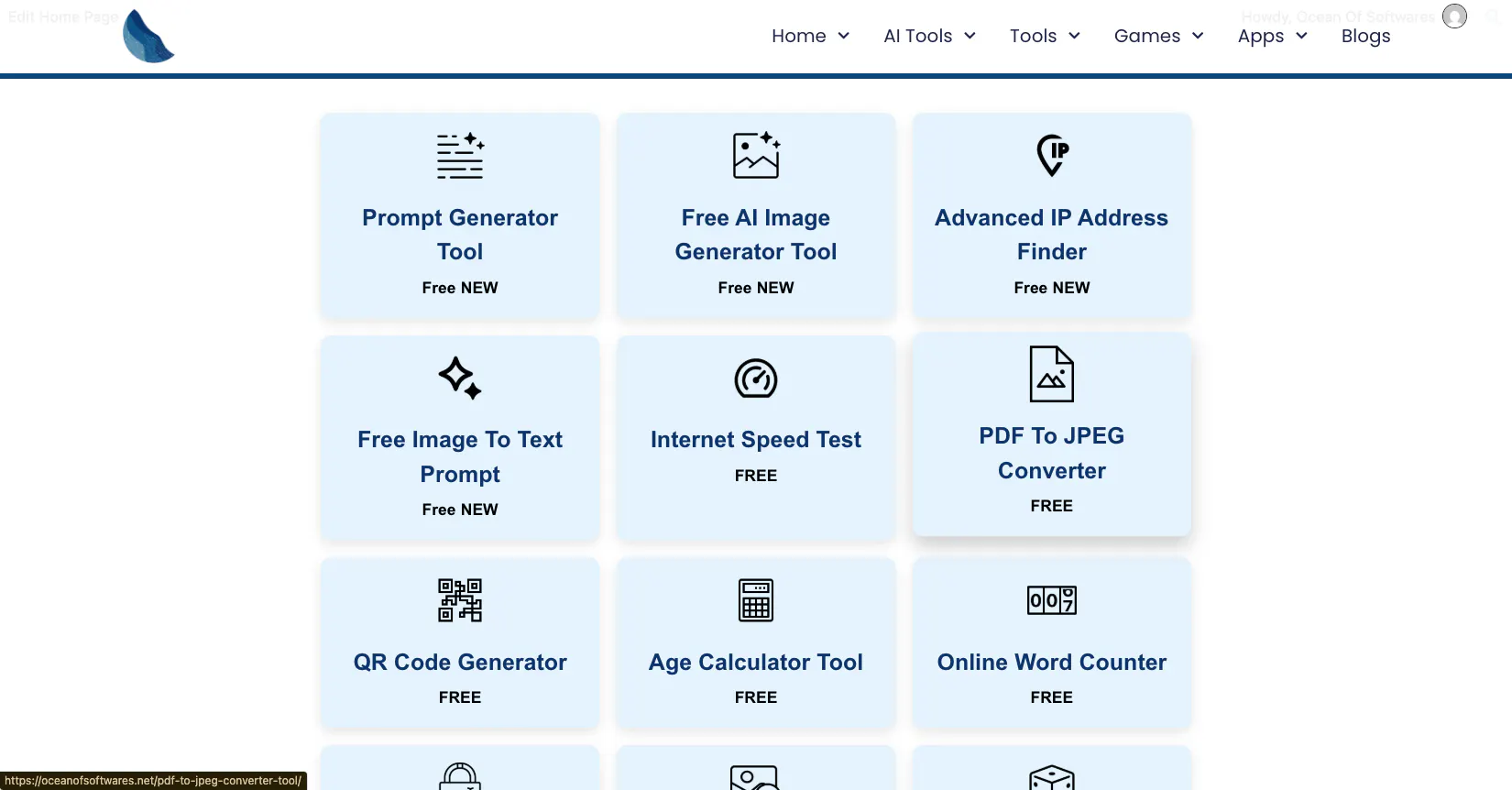1512x790 pixels.
Task: Open the PDF To JPEG Converter title link
Action: click(1052, 453)
